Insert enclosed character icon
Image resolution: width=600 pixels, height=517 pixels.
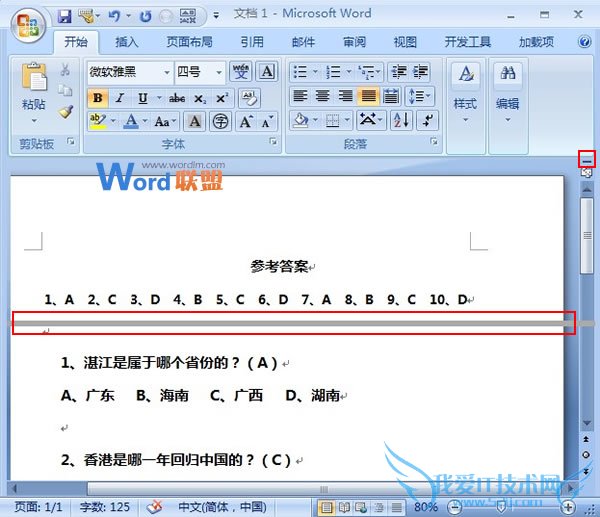click(x=220, y=122)
